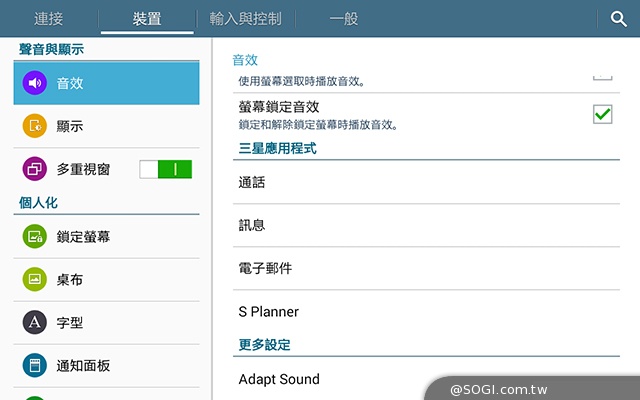Open the 輸入與控制 tab
Viewport: 640px width, 400px height.
coord(245,19)
